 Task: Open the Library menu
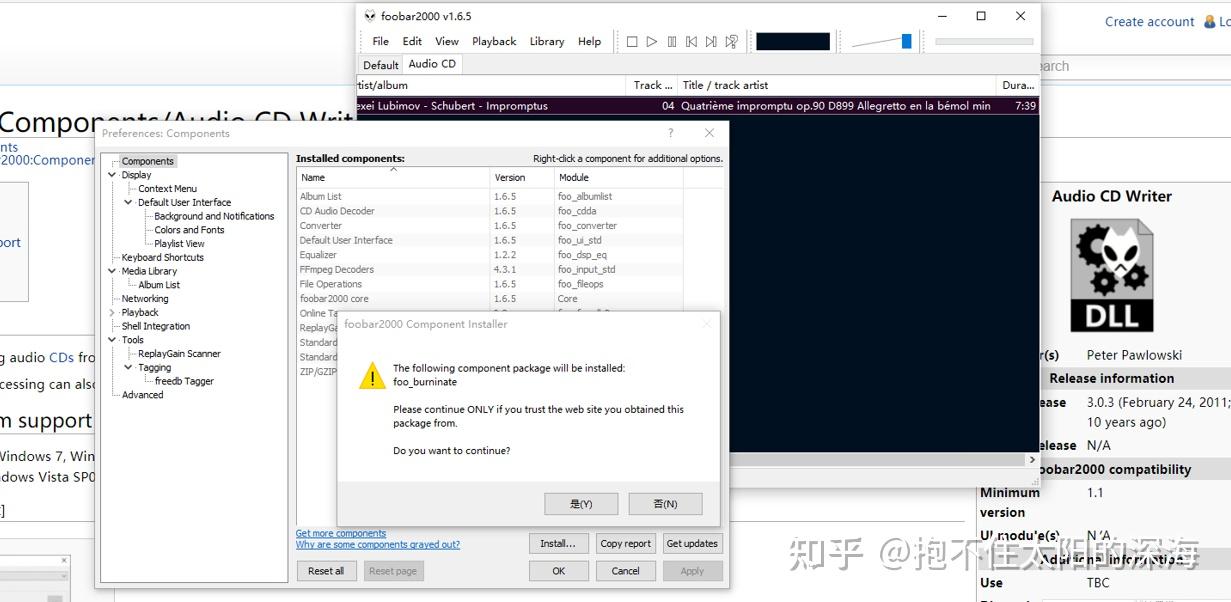(546, 41)
